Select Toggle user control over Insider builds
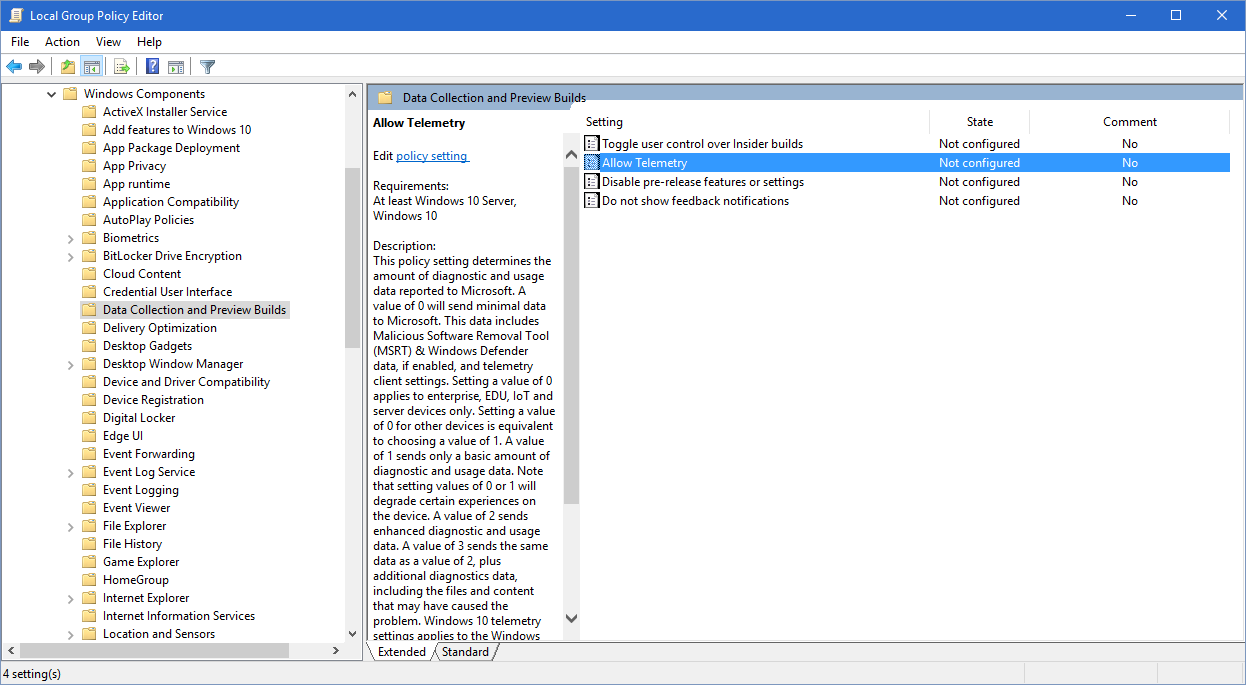Screen dimensions: 1246x685 [702, 144]
